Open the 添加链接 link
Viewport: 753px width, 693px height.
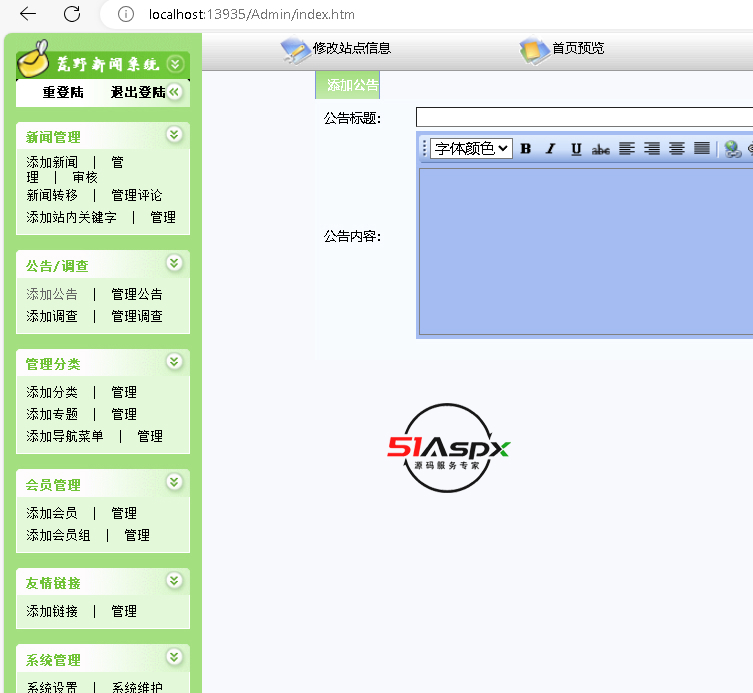52,611
